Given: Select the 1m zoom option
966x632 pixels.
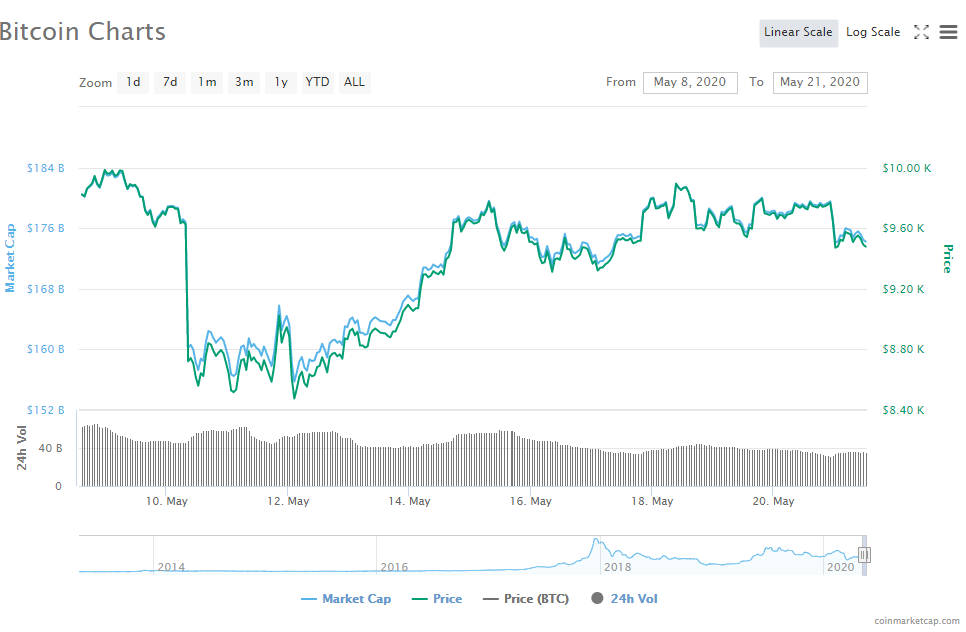Looking at the screenshot, I should click(207, 82).
